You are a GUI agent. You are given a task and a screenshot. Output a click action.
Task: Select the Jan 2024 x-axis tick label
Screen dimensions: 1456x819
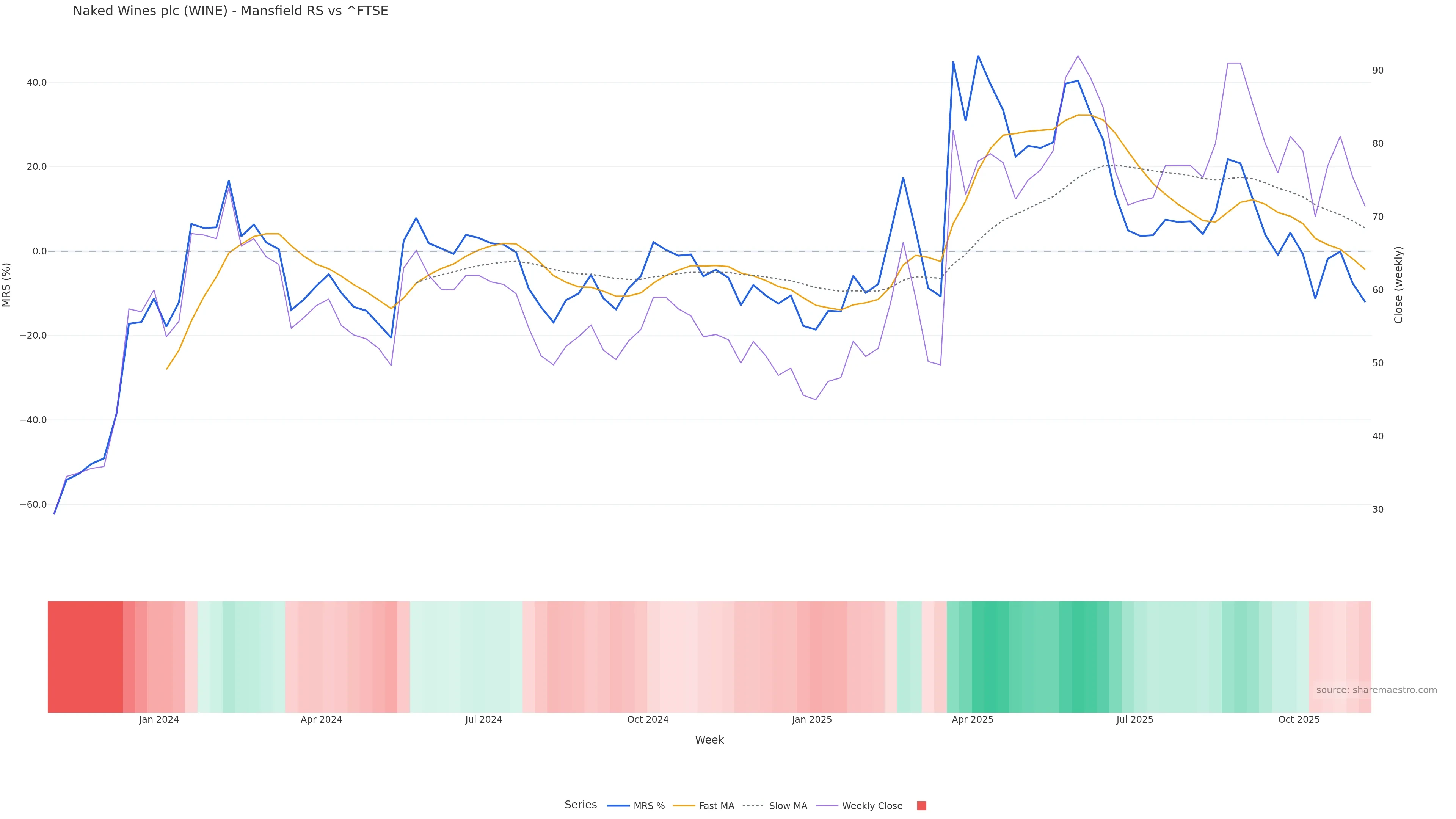tap(159, 720)
